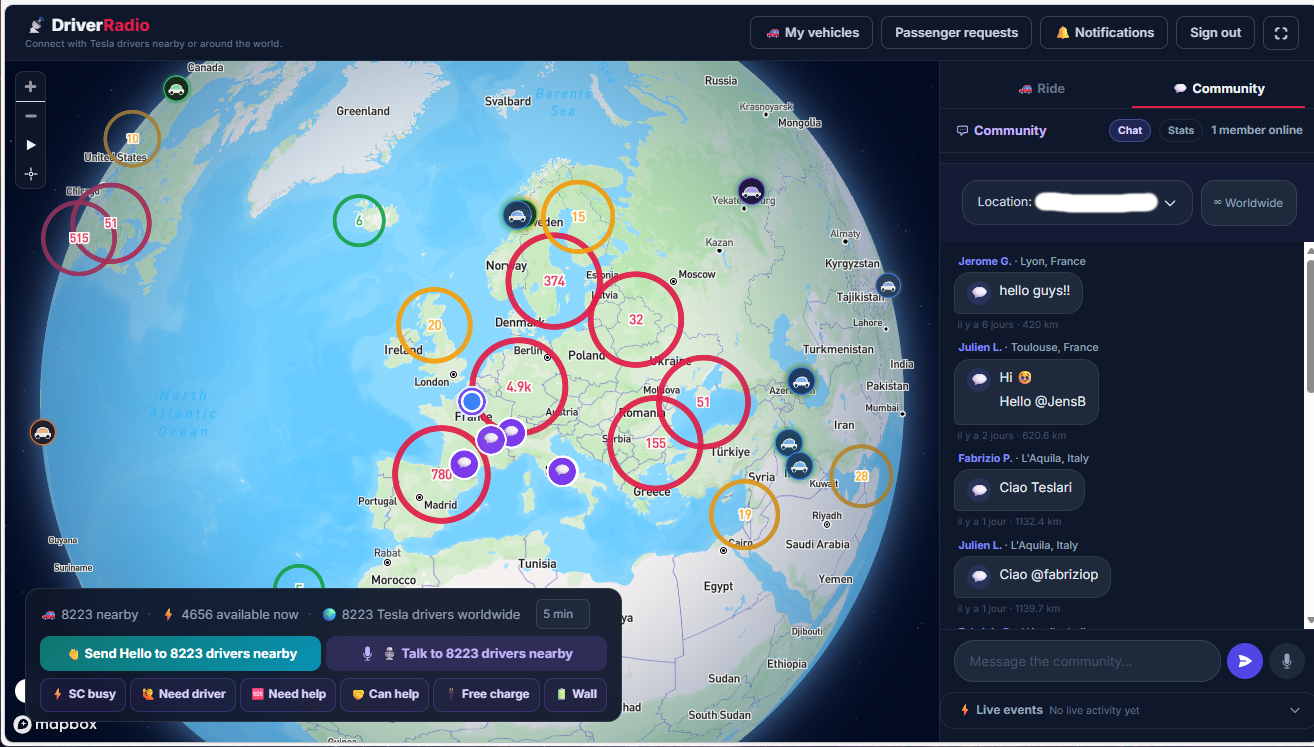The width and height of the screenshot is (1314, 747).
Task: Select the car marker beside Syria
Action: (788, 443)
